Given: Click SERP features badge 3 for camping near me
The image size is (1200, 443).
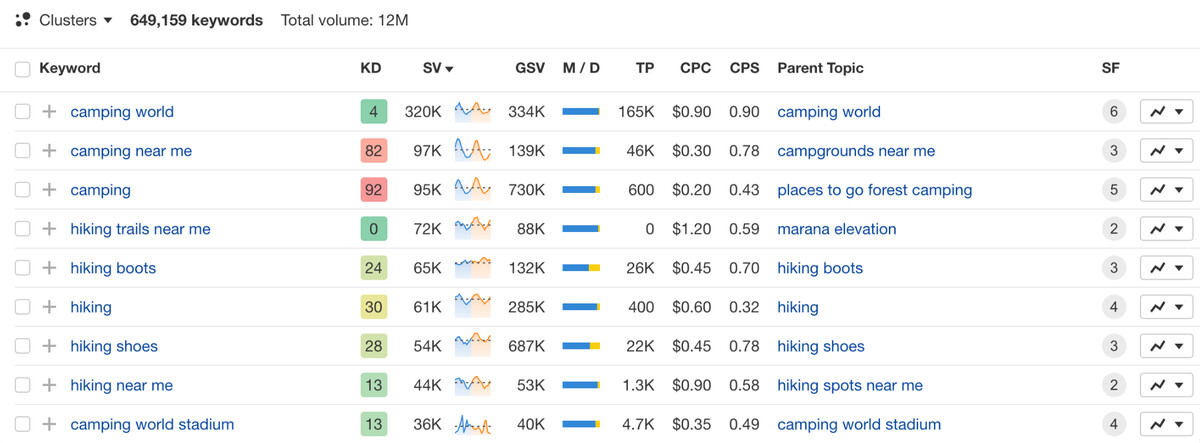Looking at the screenshot, I should [x=1114, y=151].
